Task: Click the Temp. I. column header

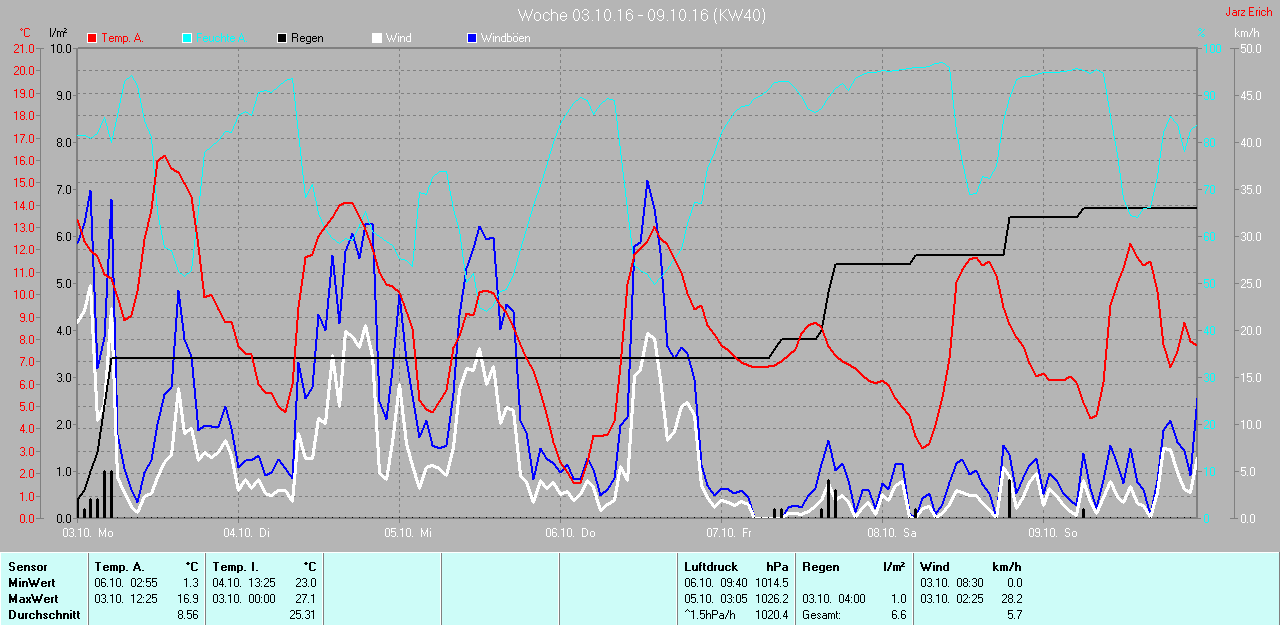Action: click(235, 567)
